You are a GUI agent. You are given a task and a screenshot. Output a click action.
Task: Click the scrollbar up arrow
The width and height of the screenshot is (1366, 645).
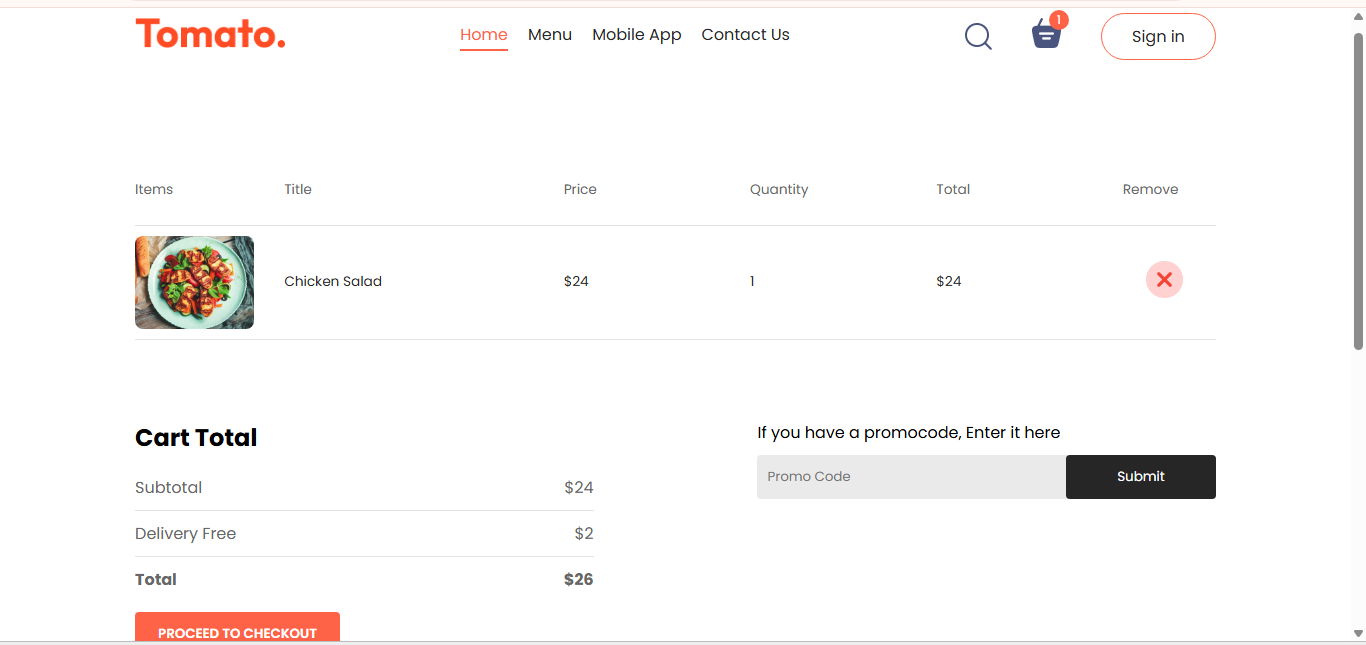[x=1358, y=15]
